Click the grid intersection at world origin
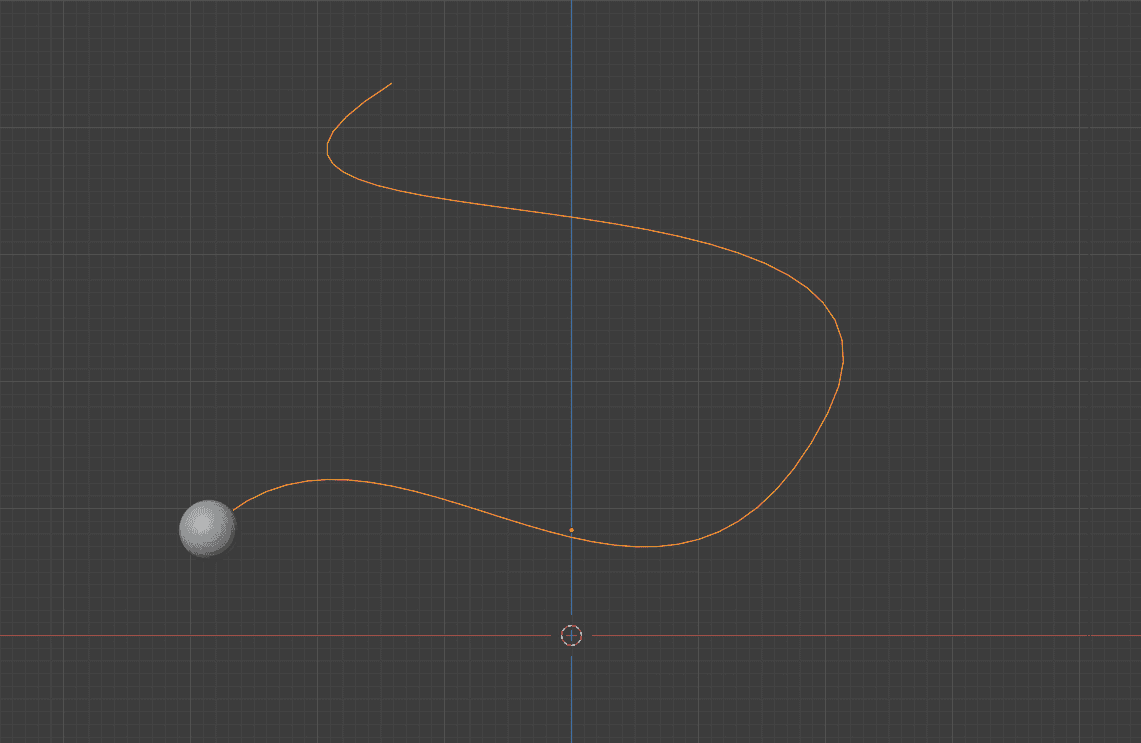Viewport: 1141px width, 743px height. (x=571, y=635)
